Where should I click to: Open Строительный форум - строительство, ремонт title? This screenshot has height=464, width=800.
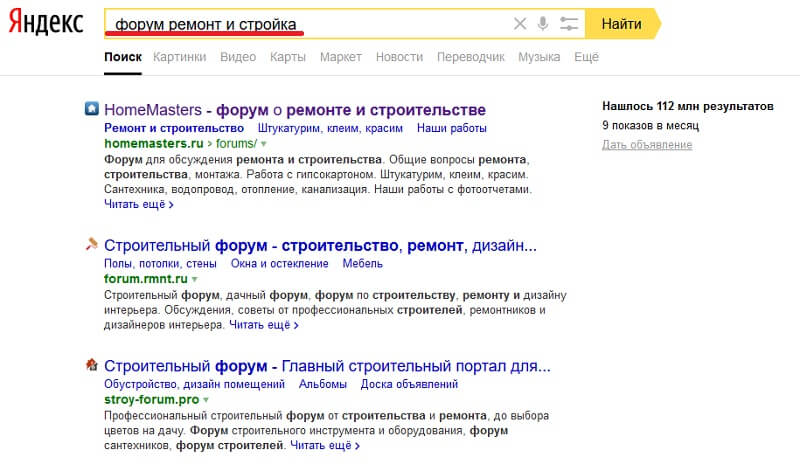[320, 246]
